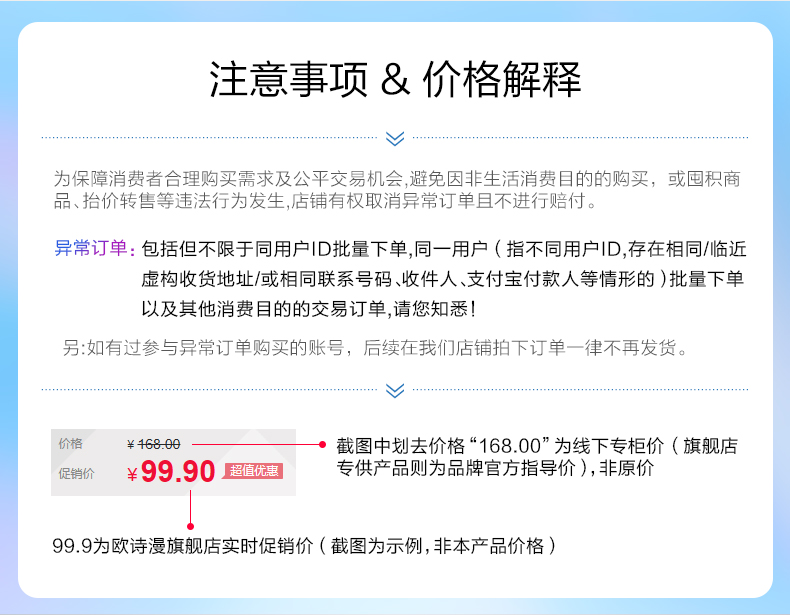Click the line 以及其他消费目的的交易订单
Image resolution: width=790 pixels, height=615 pixels.
pos(308,308)
